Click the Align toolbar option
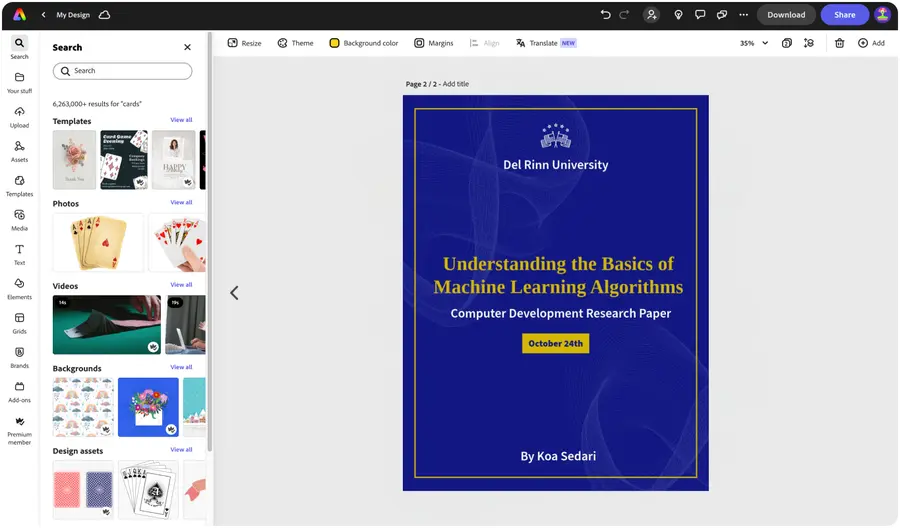Screen dimensions: 900x528 tap(484, 43)
